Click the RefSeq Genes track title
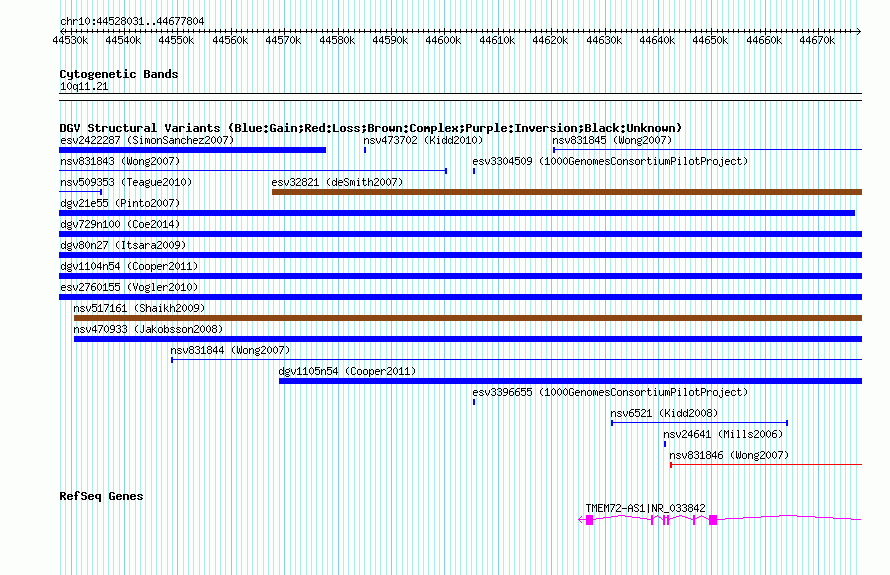This screenshot has width=890, height=575. tap(101, 496)
